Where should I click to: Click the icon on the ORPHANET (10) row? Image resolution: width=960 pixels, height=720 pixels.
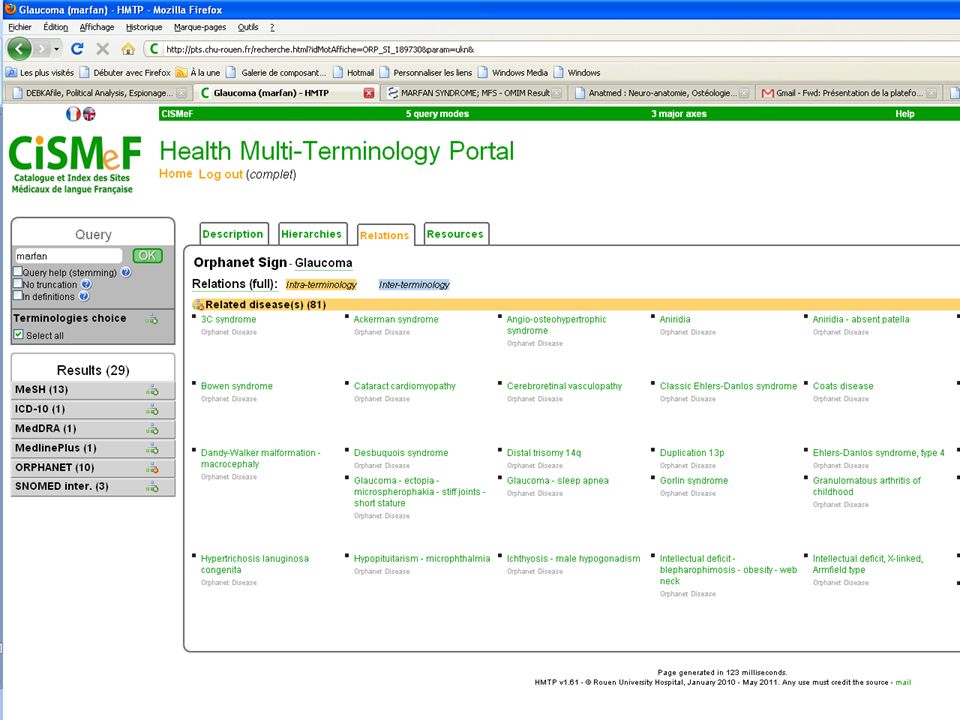tap(152, 468)
